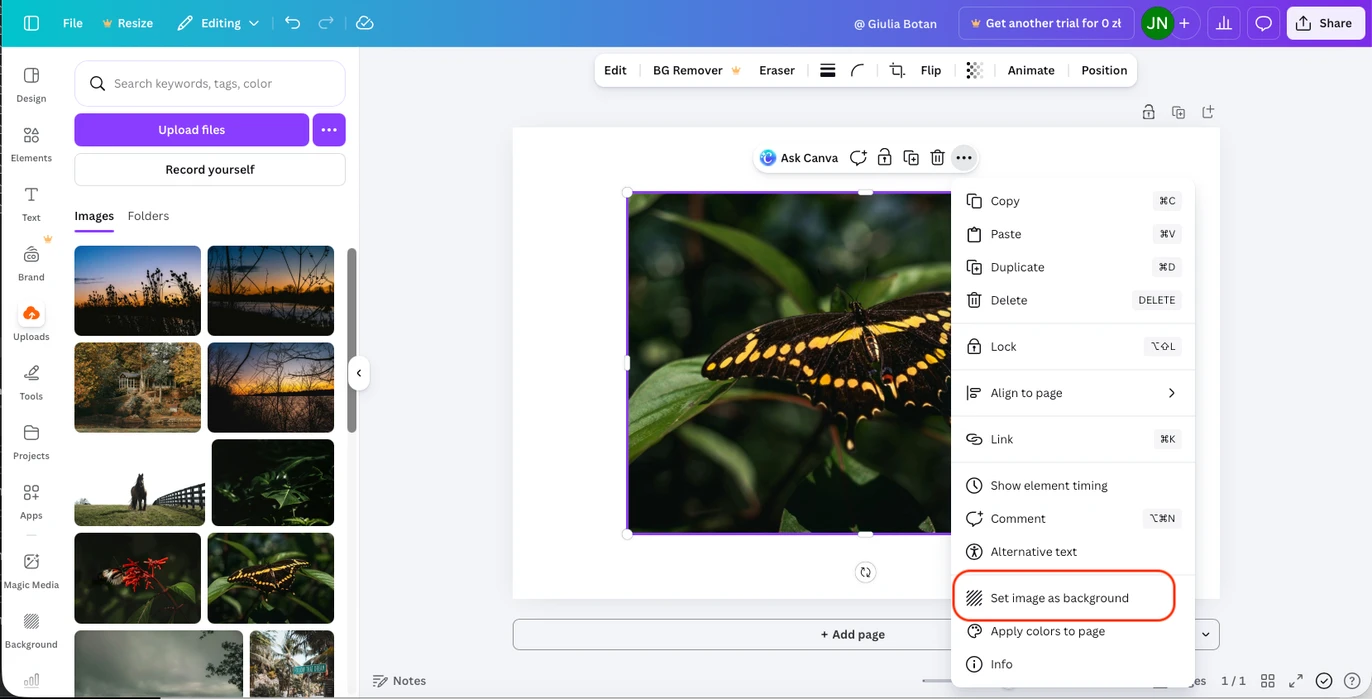The width and height of the screenshot is (1372, 699).
Task: Switch to the Folders tab
Action: pyautogui.click(x=148, y=216)
